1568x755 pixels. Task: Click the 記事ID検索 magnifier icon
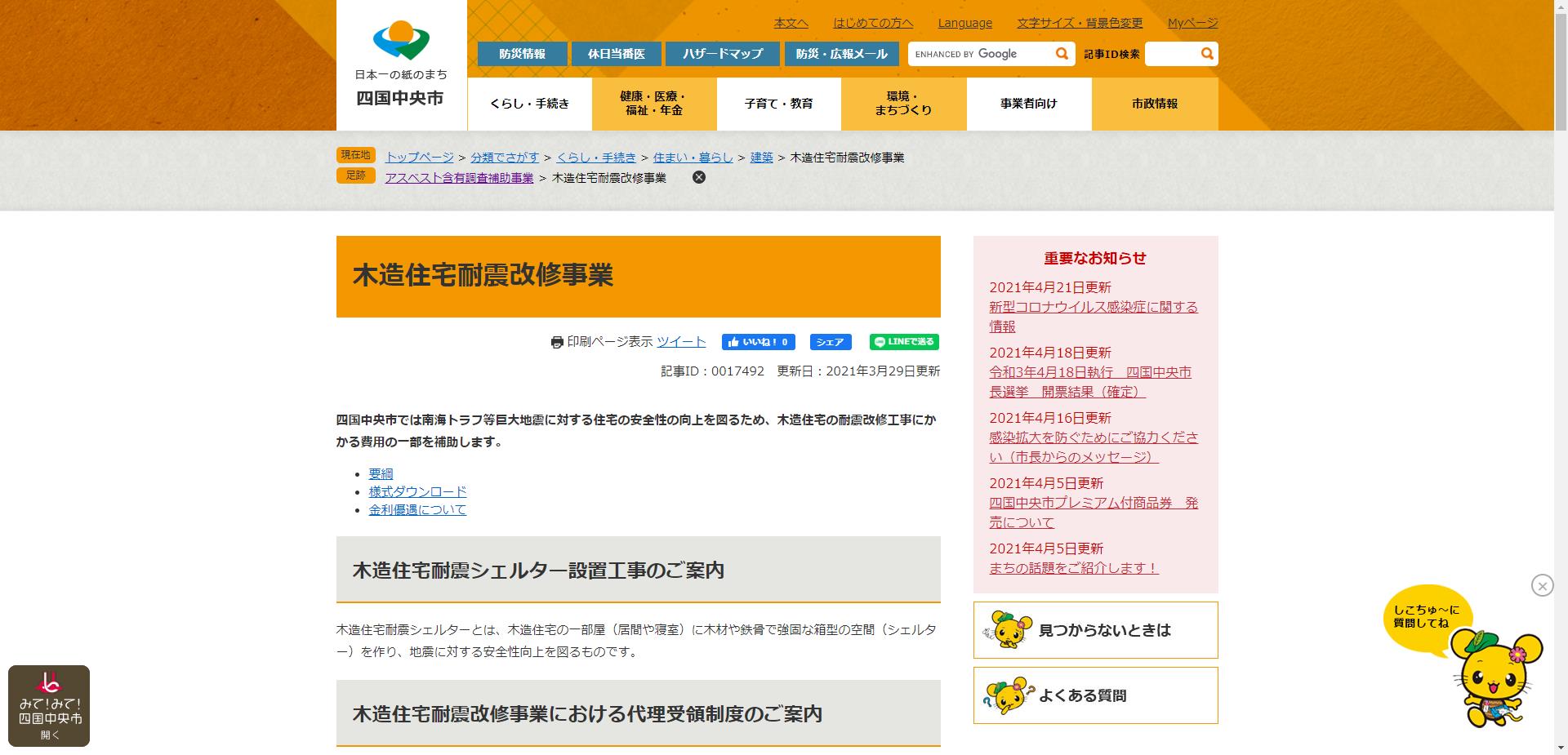pos(1207,53)
